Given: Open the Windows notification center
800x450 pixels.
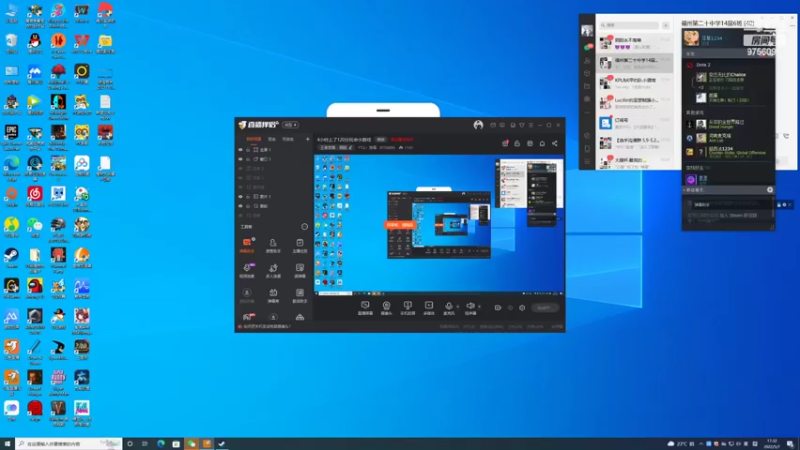Looking at the screenshot, I should point(790,444).
